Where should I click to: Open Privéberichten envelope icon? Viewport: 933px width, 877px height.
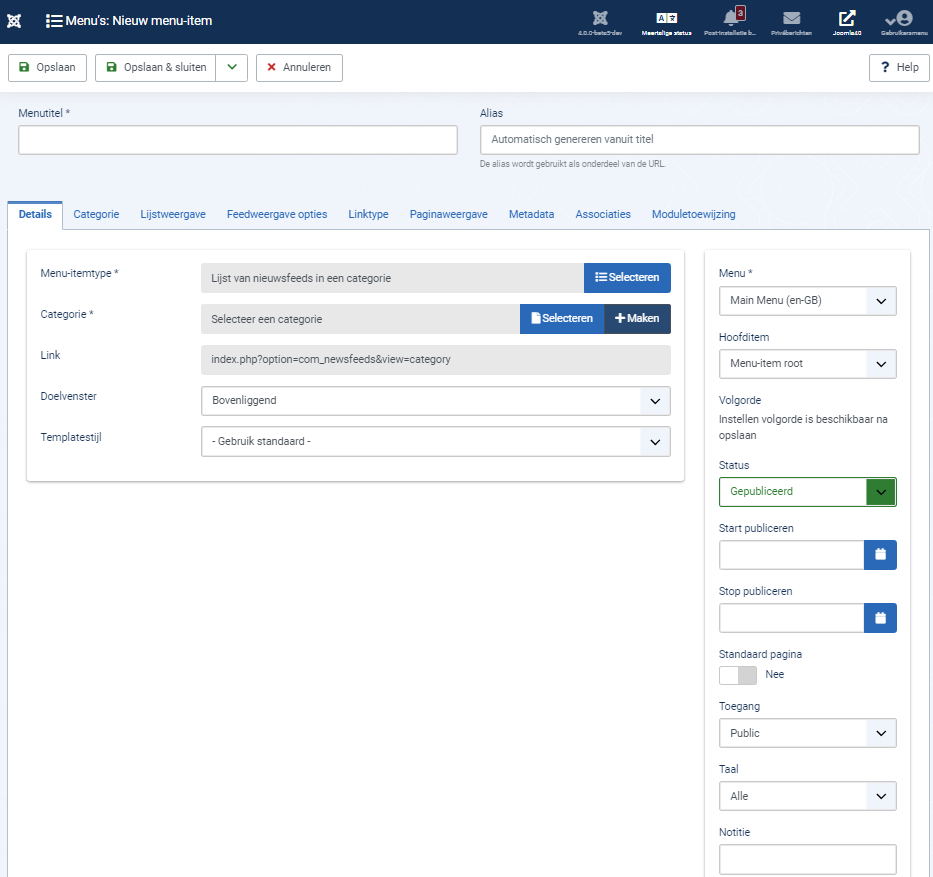[791, 23]
